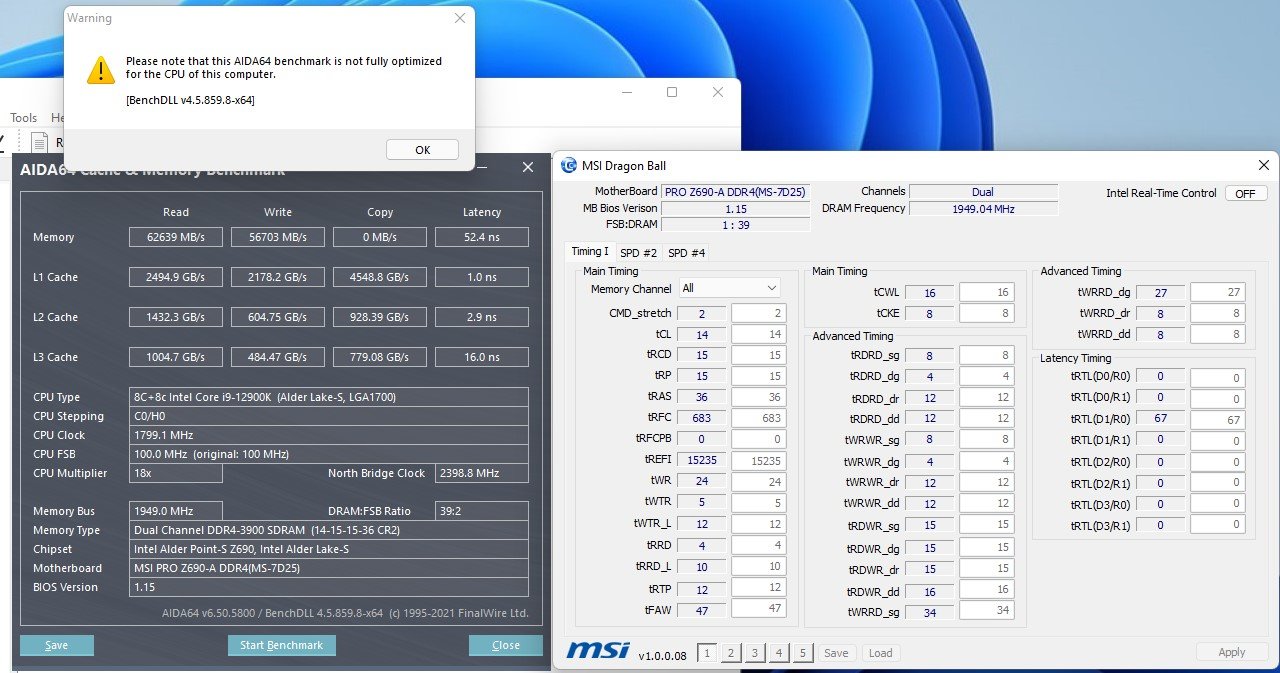The height and width of the screenshot is (673, 1280).
Task: Maximize the background AIDA64 window
Action: pos(672,92)
